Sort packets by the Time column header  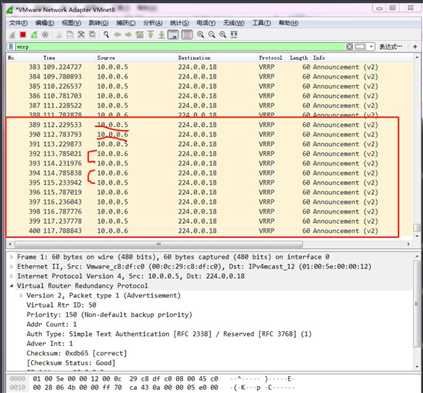[49, 58]
